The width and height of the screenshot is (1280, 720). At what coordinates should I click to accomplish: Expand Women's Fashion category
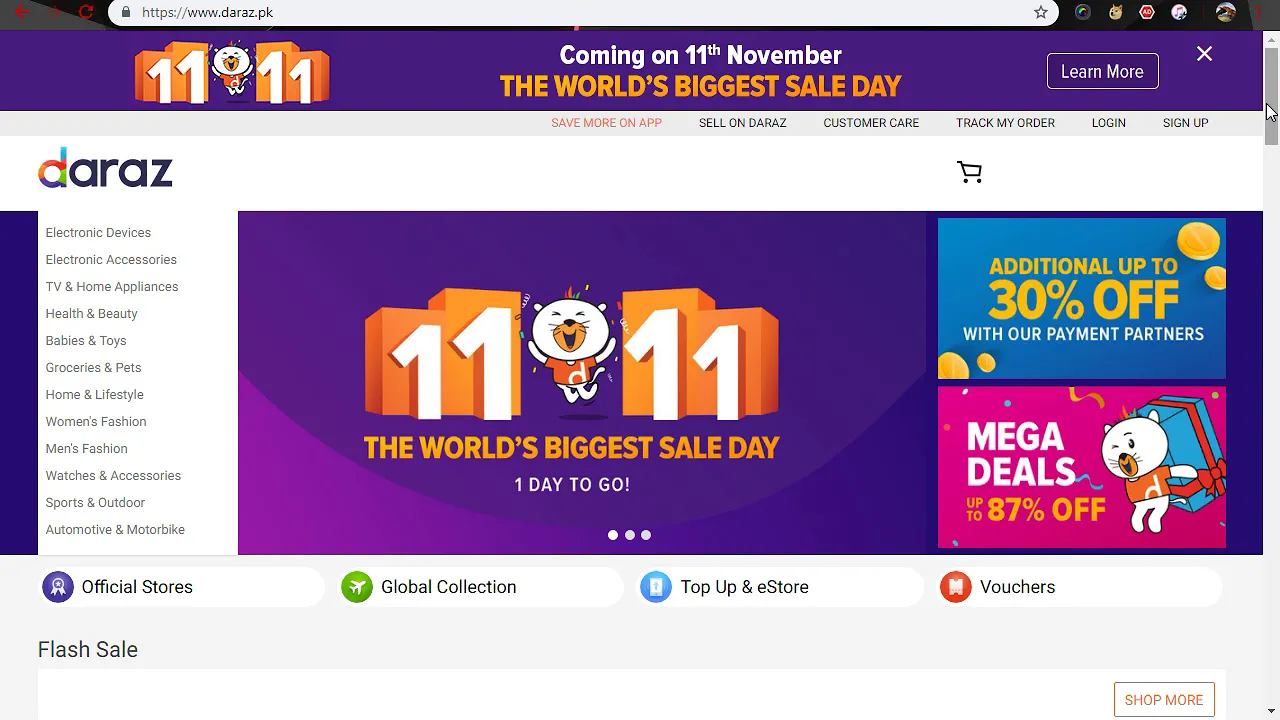click(96, 421)
